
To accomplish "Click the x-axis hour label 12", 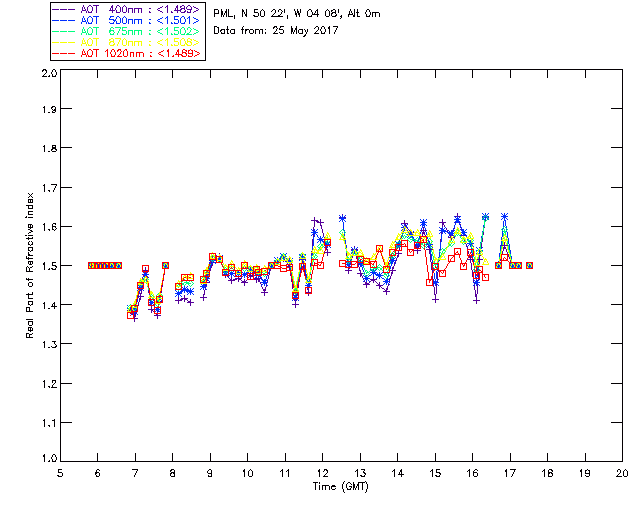I will coord(322,473).
